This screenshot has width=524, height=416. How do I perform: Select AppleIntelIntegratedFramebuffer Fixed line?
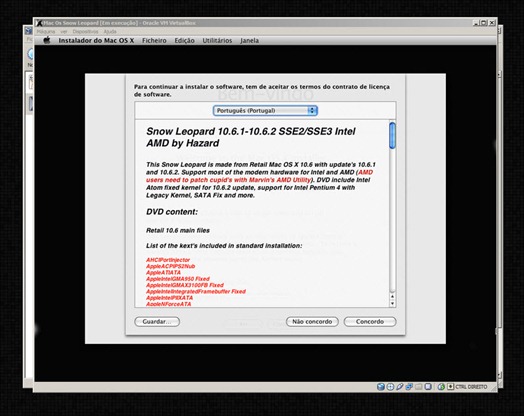pos(196,291)
